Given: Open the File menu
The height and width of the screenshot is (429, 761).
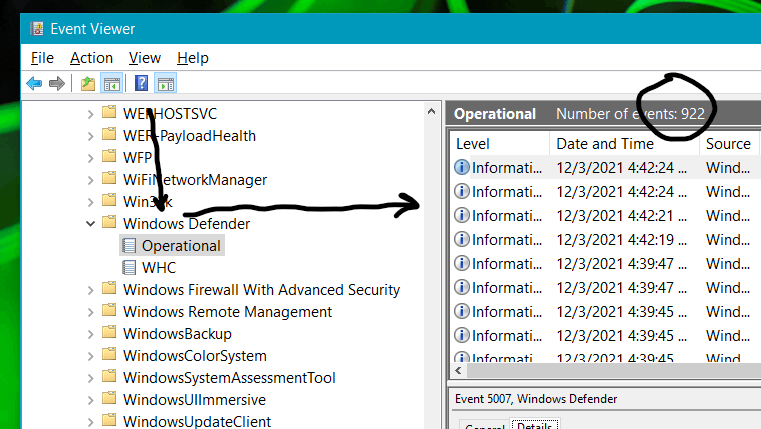Looking at the screenshot, I should [x=42, y=58].
